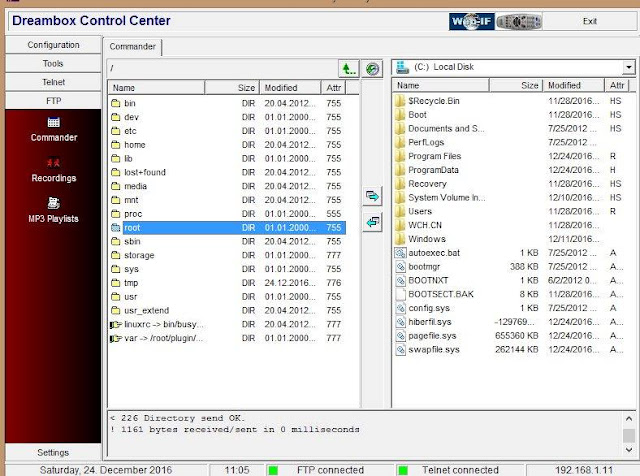Select the proc directory row

[x=227, y=214]
